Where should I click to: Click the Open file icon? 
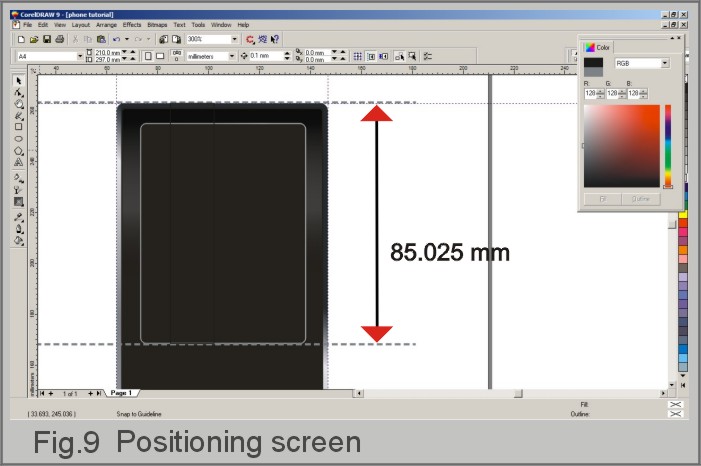(x=34, y=39)
